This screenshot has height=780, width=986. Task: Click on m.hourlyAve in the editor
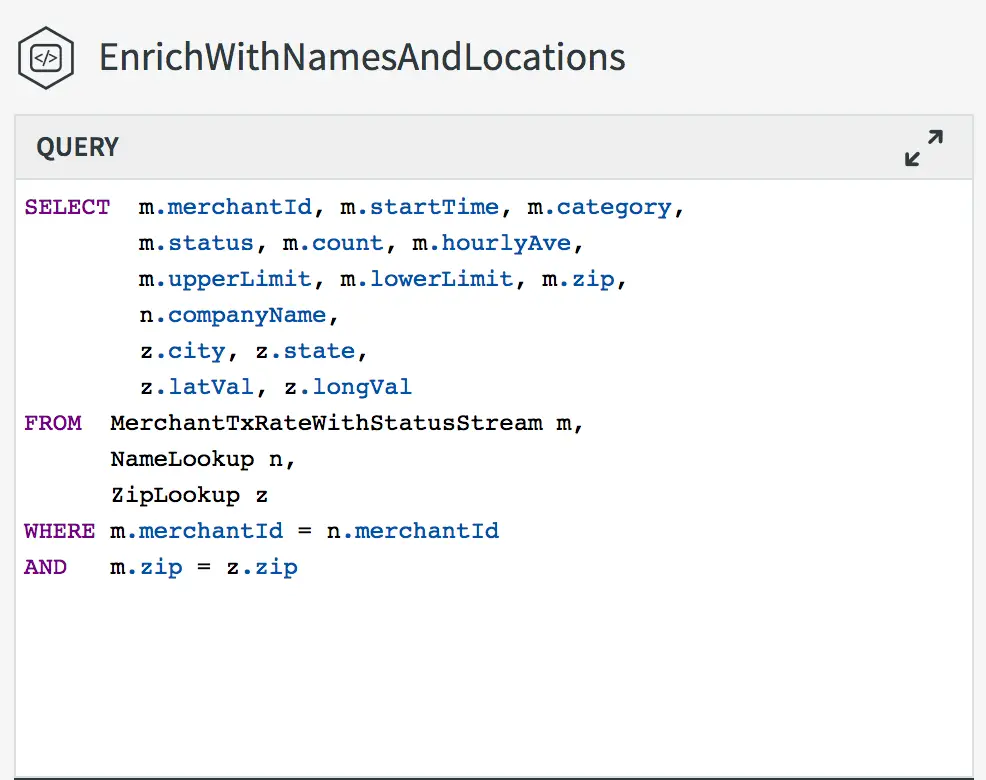(491, 244)
